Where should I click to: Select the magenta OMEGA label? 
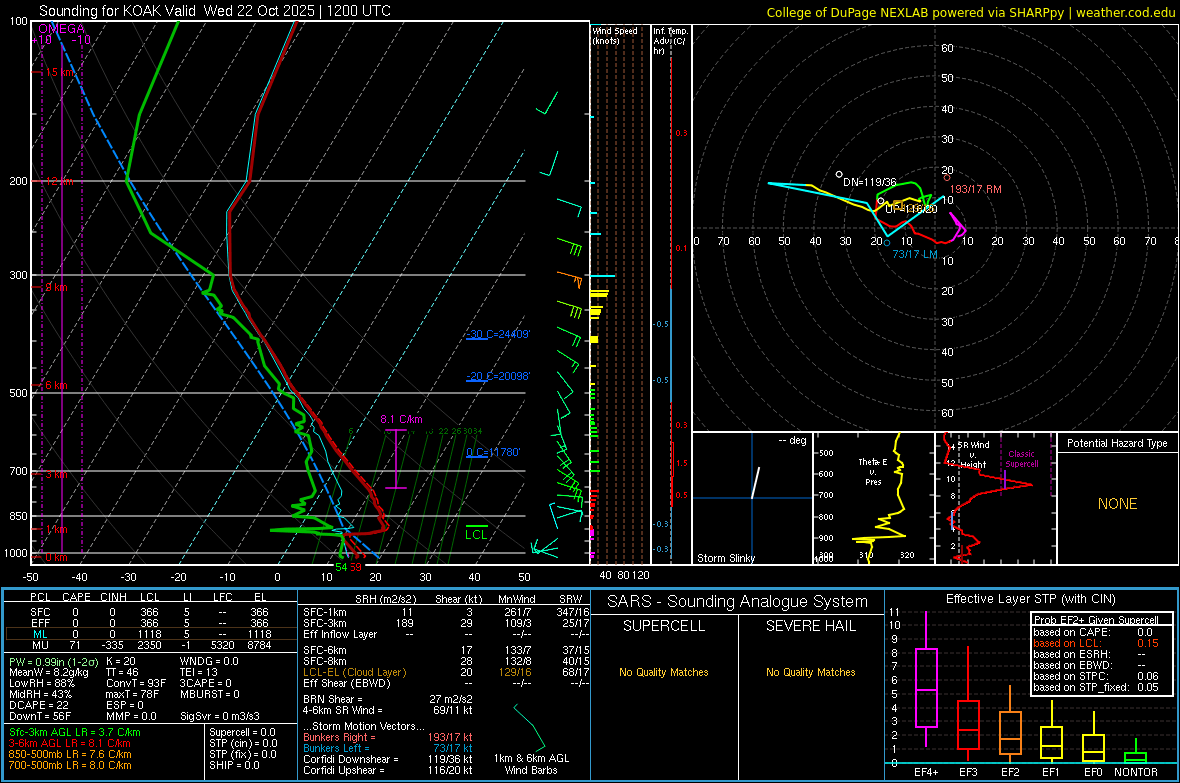[x=62, y=29]
